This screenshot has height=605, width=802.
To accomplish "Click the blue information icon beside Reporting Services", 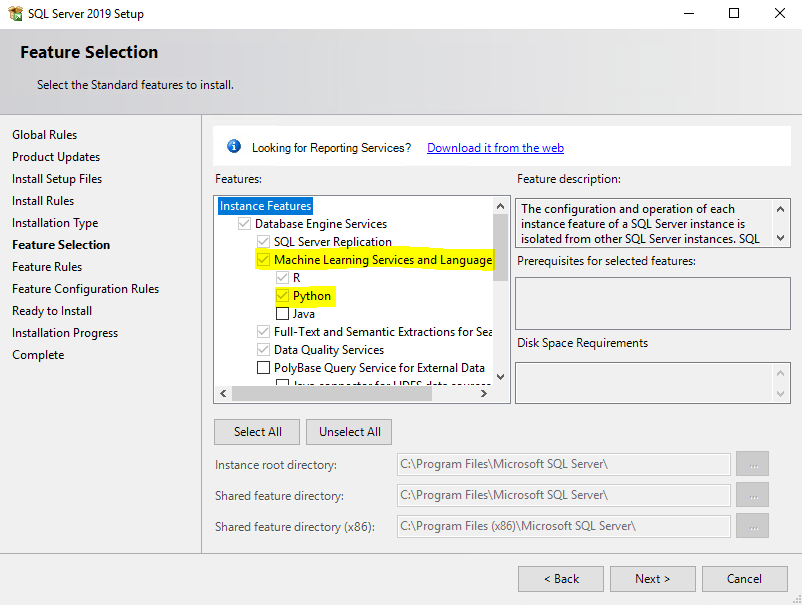I will coord(234,147).
